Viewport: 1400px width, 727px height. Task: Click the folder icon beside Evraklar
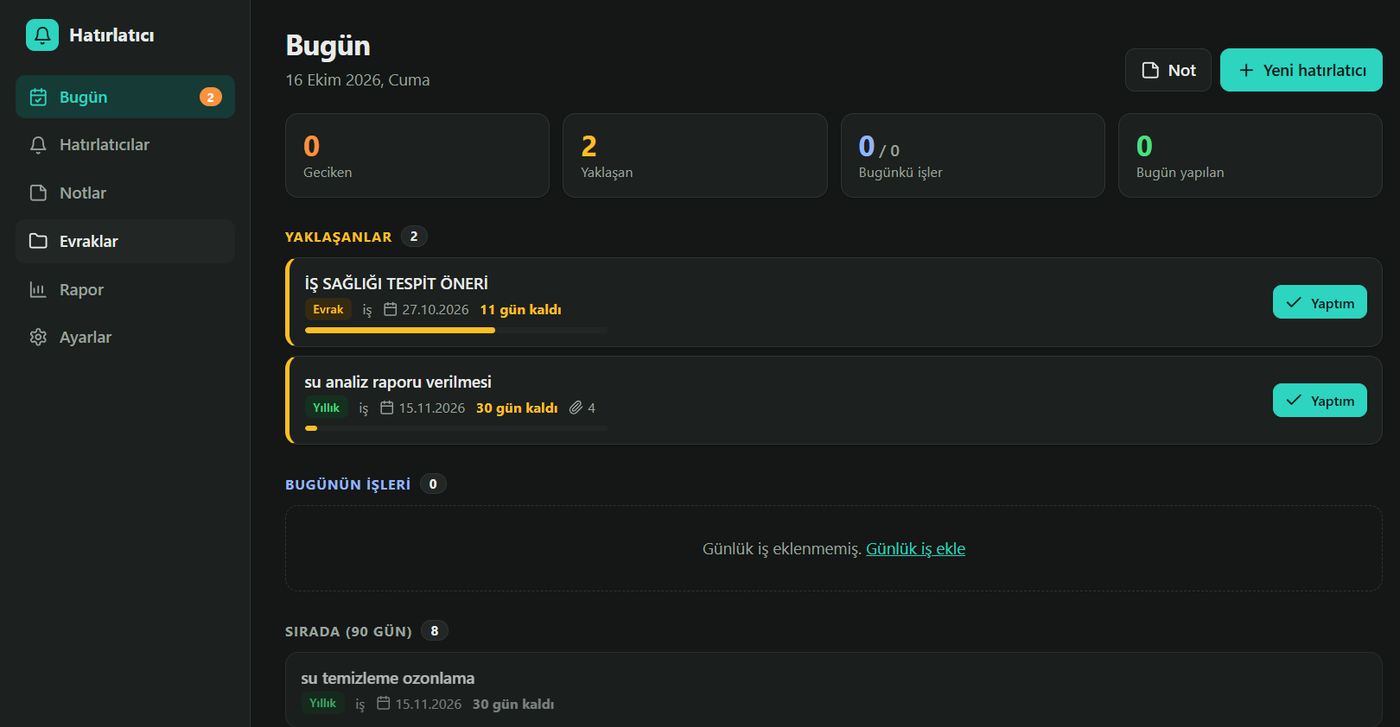[x=38, y=241]
